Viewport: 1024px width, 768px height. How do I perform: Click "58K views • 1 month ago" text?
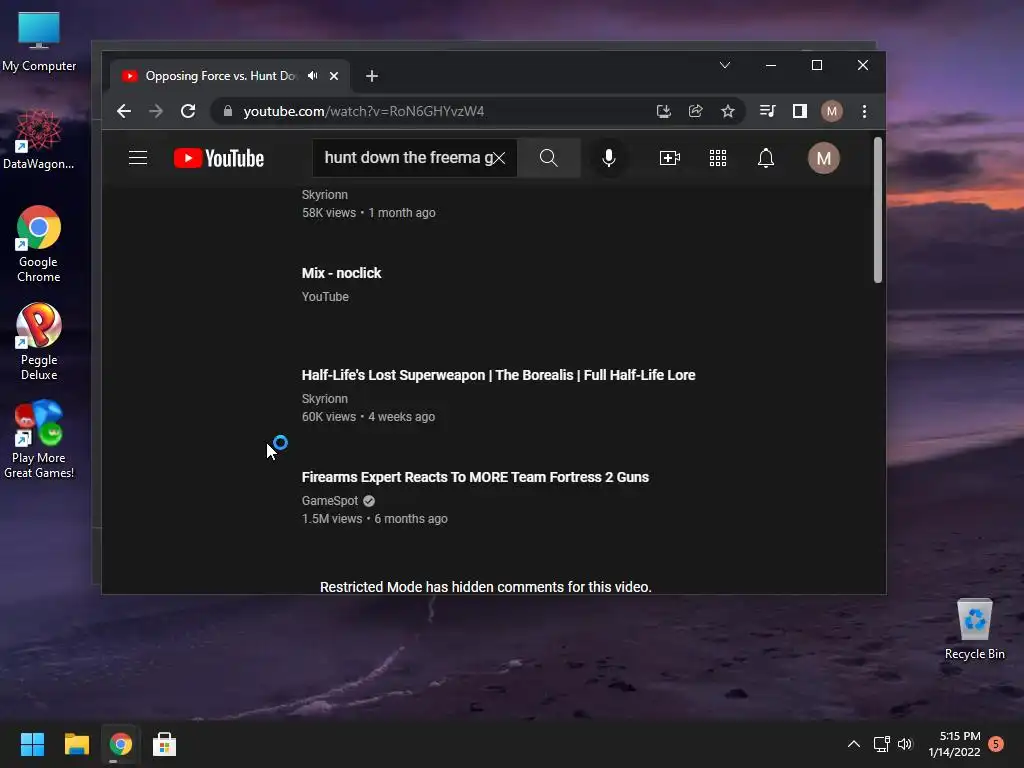(x=368, y=213)
